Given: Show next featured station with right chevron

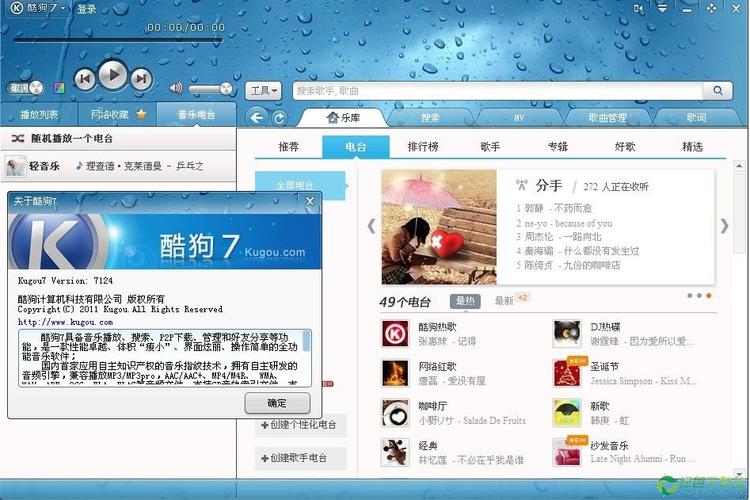Looking at the screenshot, I should pos(725,226).
